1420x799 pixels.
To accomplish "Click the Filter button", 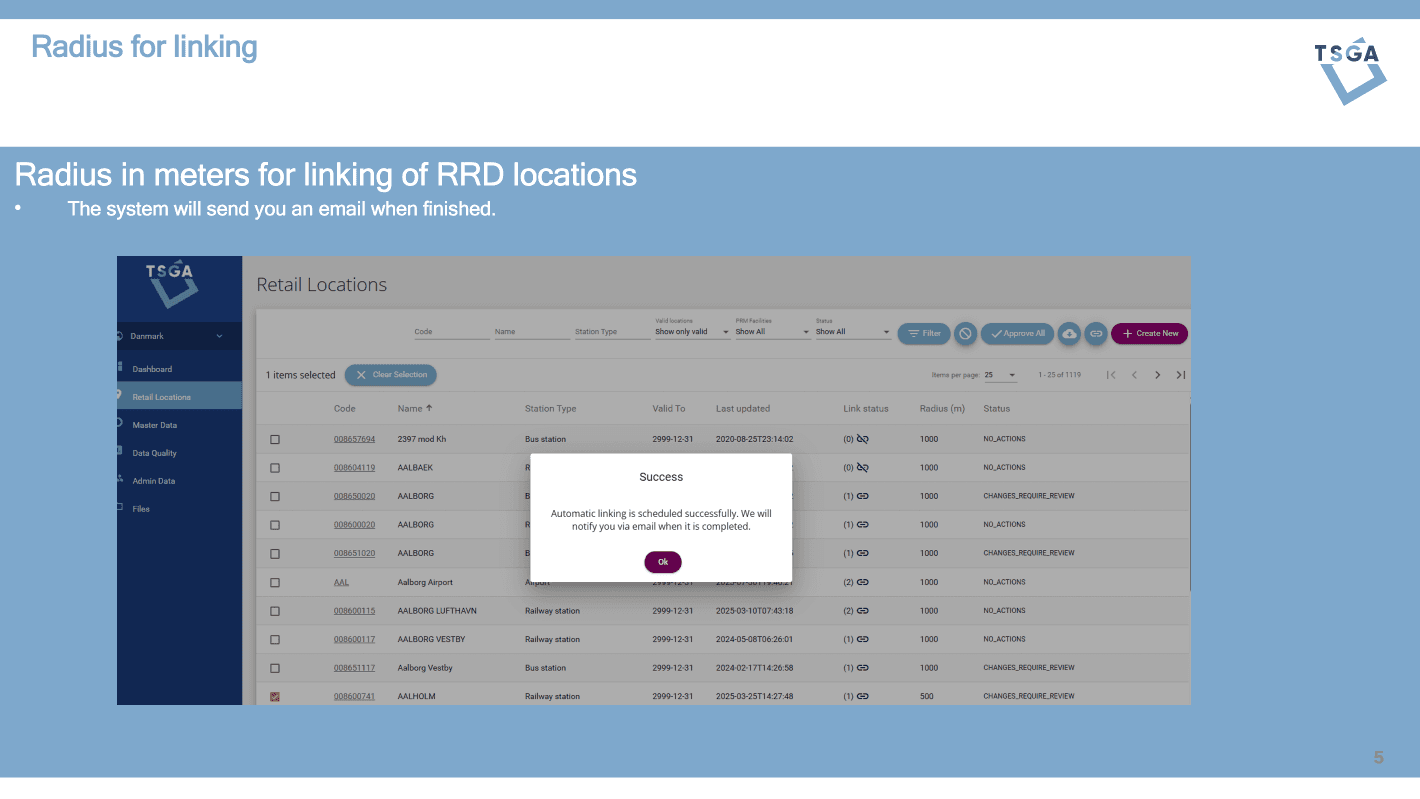I will tap(924, 334).
